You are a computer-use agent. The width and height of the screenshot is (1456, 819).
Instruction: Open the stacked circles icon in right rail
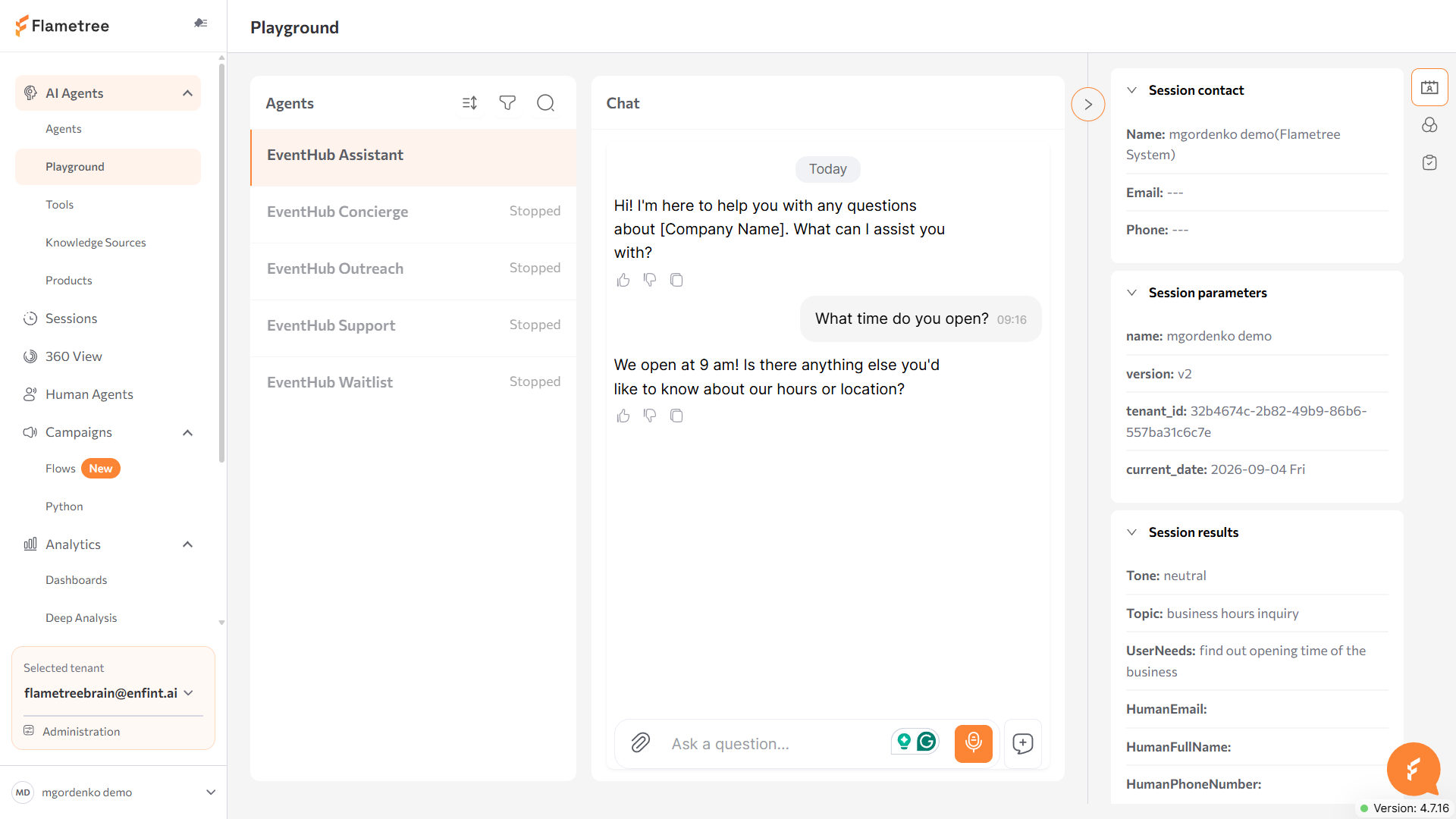point(1429,125)
